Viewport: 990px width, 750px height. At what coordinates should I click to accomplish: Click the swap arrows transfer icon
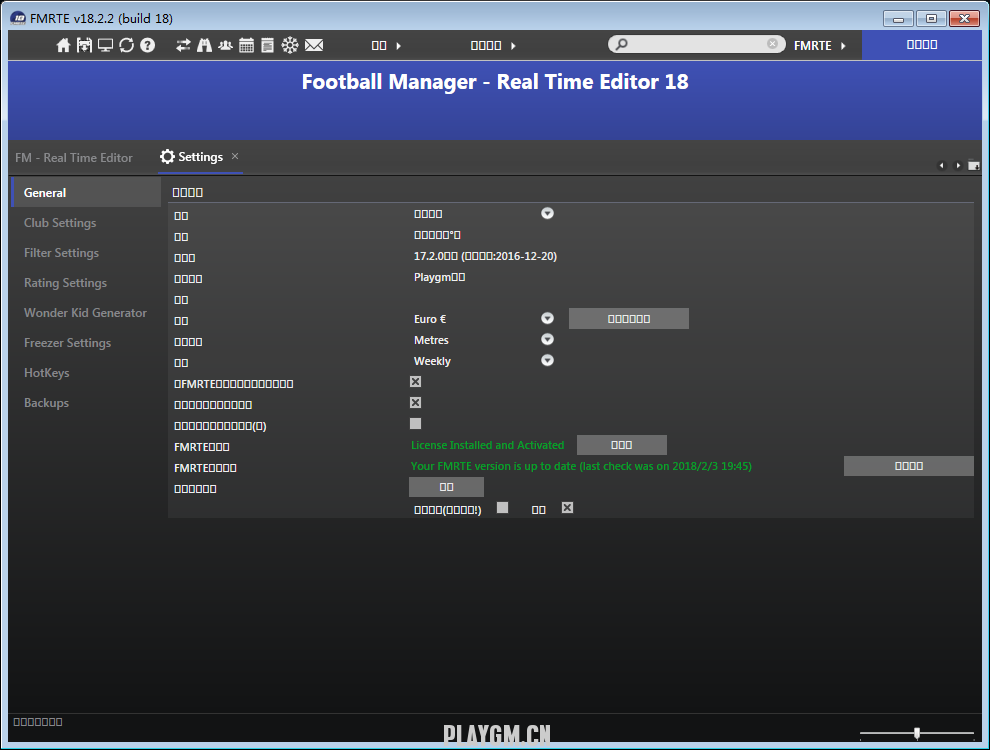pos(183,45)
